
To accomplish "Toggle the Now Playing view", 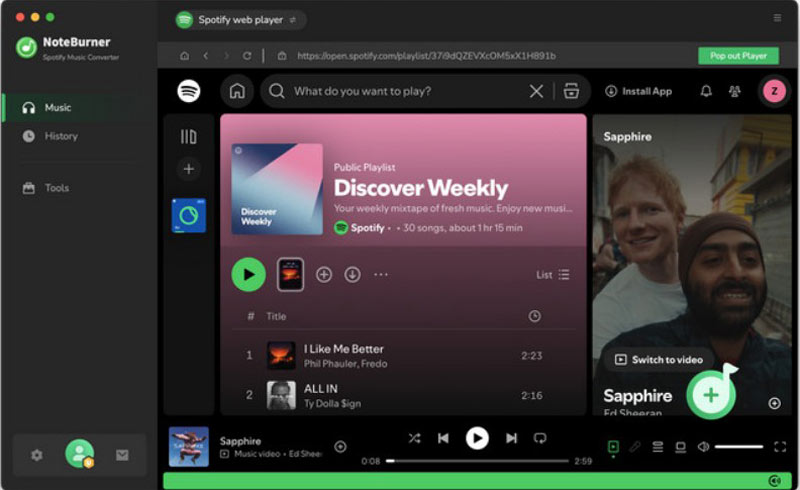I will click(613, 447).
